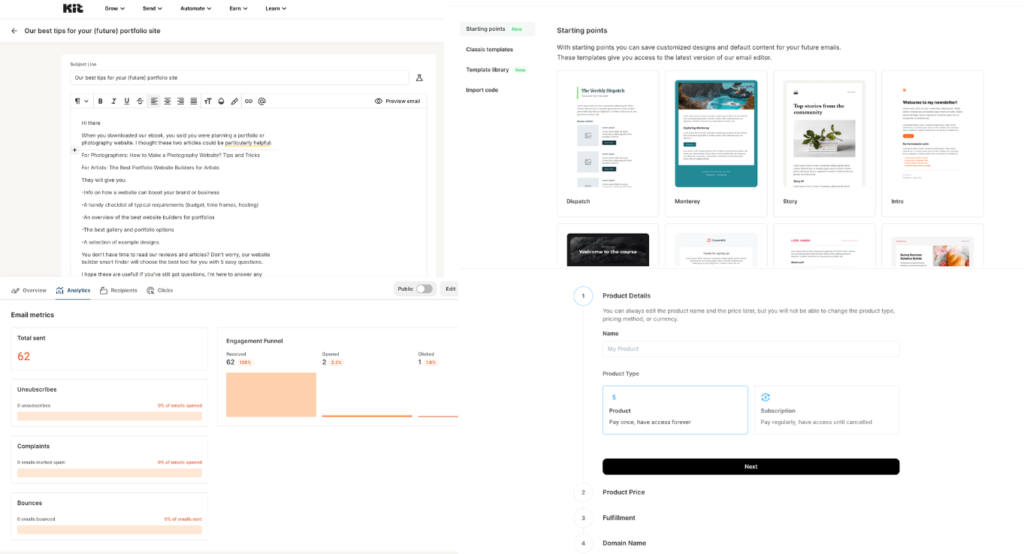Click the plus icon to add block
Viewport: 1024px width, 554px height.
74,150
